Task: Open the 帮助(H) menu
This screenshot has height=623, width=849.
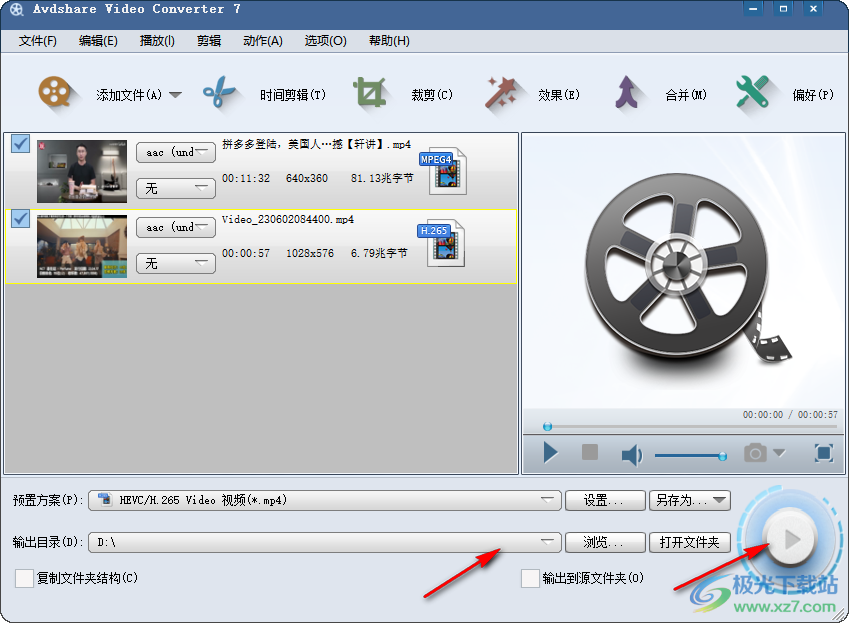Action: coord(389,41)
